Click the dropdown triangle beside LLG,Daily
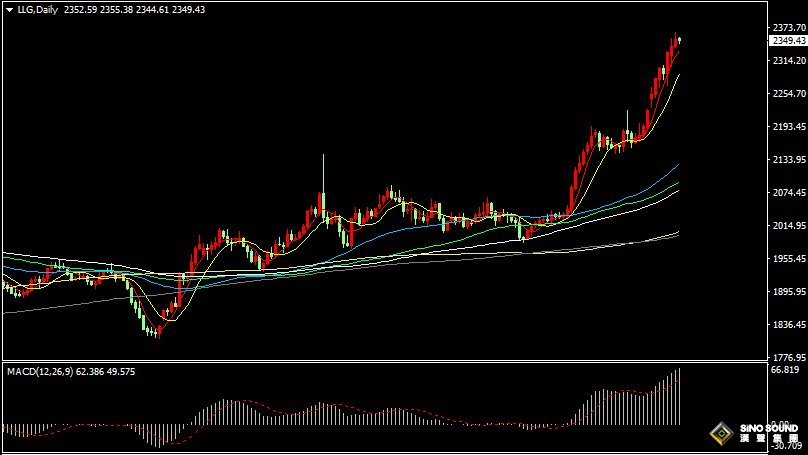This screenshot has height=455, width=808. [x=8, y=10]
